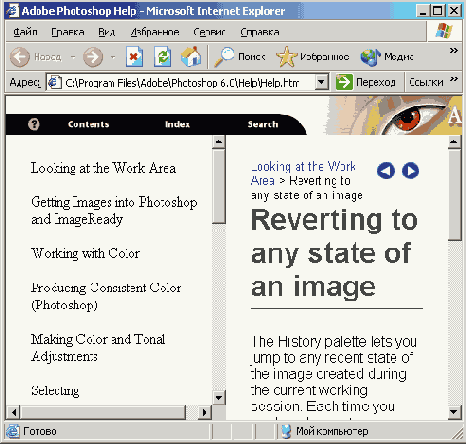Follow the Looking at the Work Area breadcrumb
The width and height of the screenshot is (466, 444).
click(x=303, y=173)
